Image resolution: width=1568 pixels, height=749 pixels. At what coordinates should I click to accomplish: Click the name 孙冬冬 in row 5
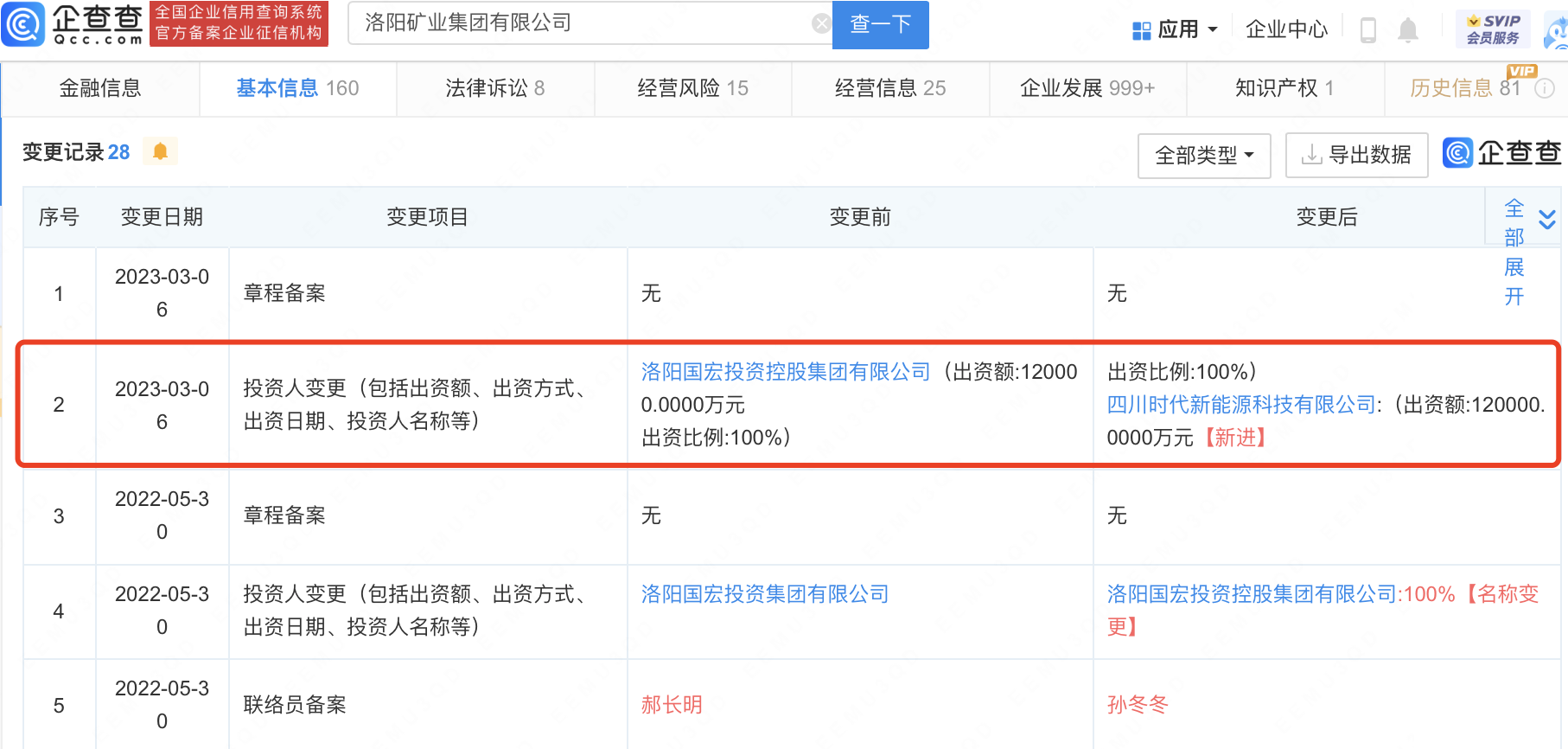[x=1138, y=705]
